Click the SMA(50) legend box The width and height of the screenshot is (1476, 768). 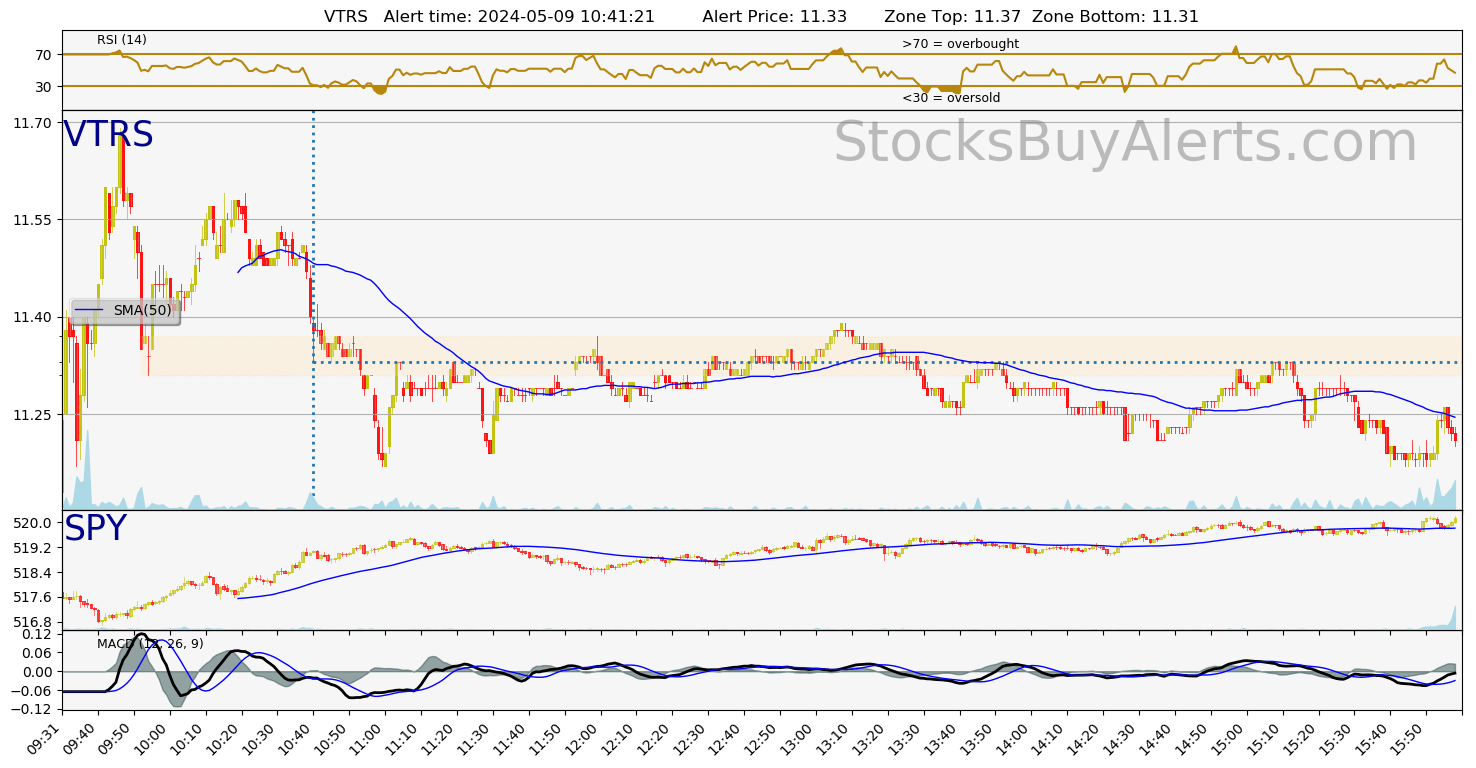click(126, 311)
